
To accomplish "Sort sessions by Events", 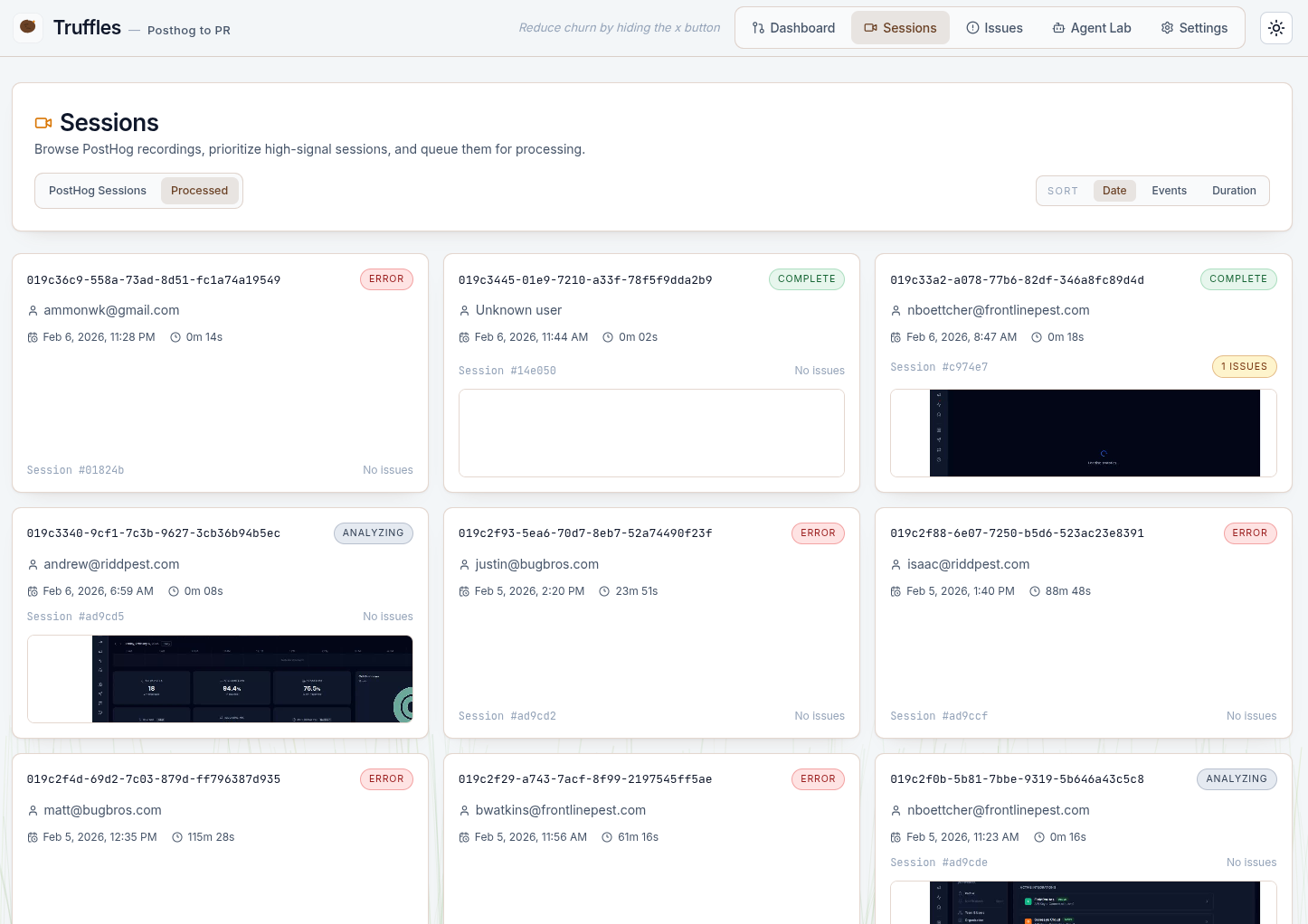I will pos(1169,191).
